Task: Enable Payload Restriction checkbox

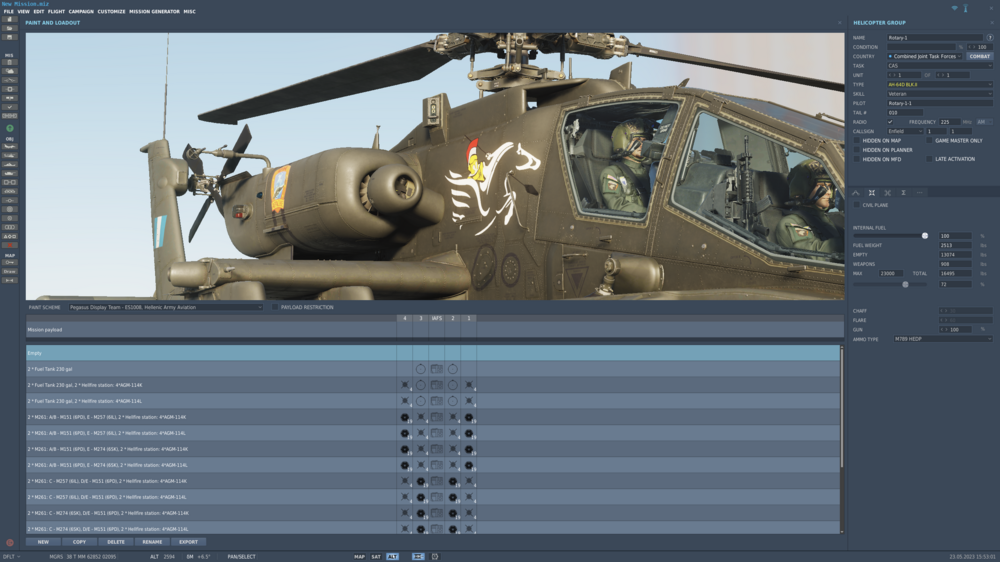Action: (275, 307)
